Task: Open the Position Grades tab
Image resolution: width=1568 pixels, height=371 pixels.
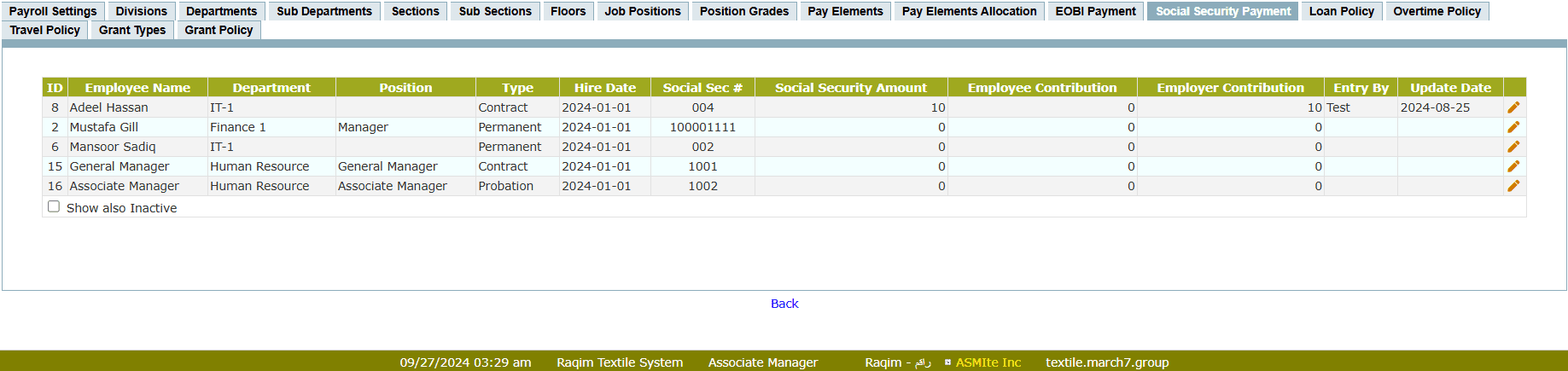Action: tap(744, 11)
